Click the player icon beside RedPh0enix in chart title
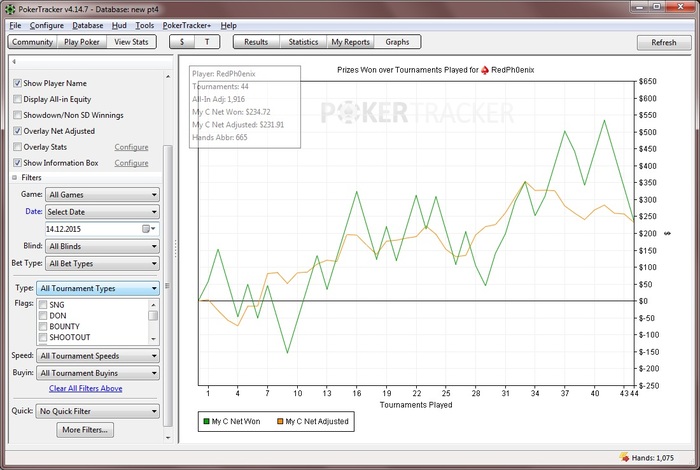 (x=486, y=71)
